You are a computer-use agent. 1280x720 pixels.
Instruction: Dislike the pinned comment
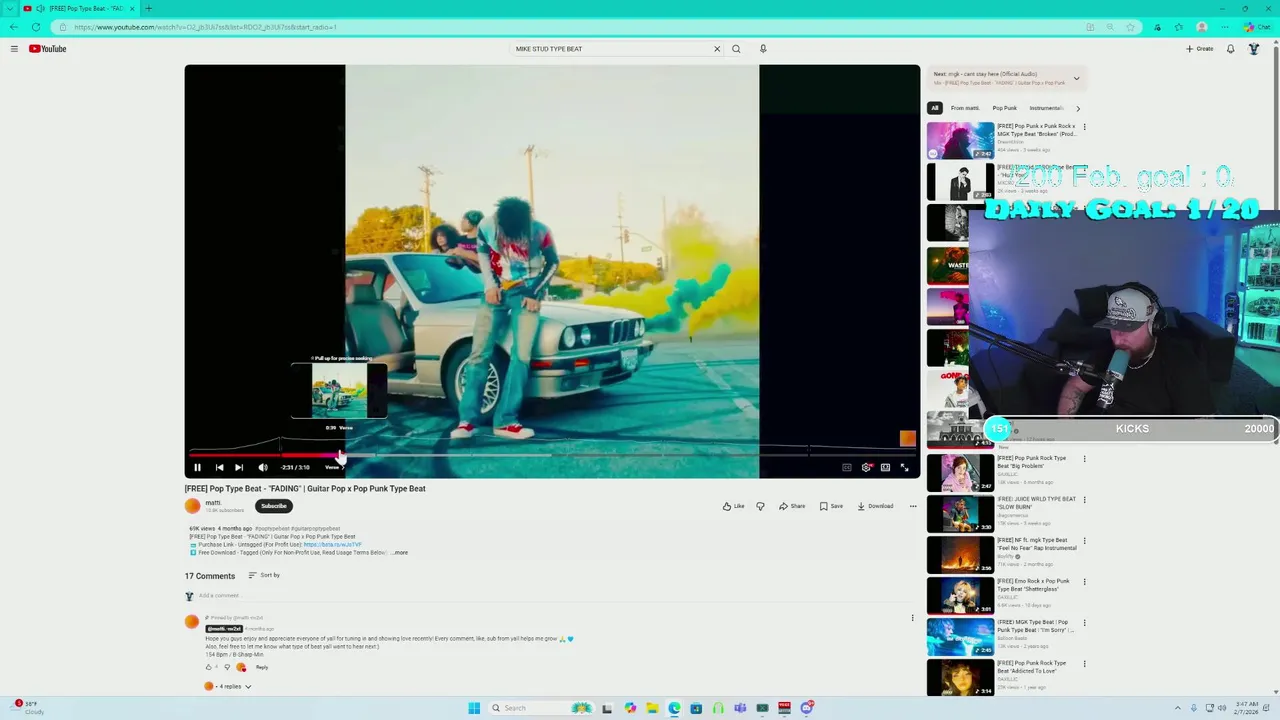(227, 667)
